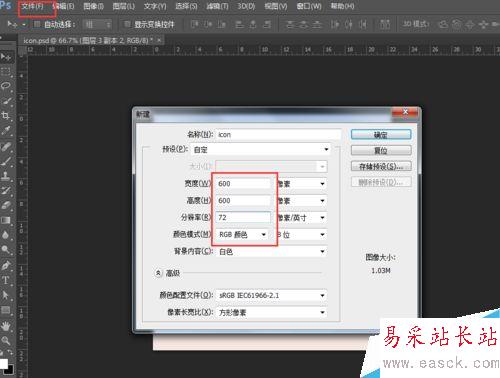Collapse the 高级 advanced section
Screen dimensions: 500x378
158,273
